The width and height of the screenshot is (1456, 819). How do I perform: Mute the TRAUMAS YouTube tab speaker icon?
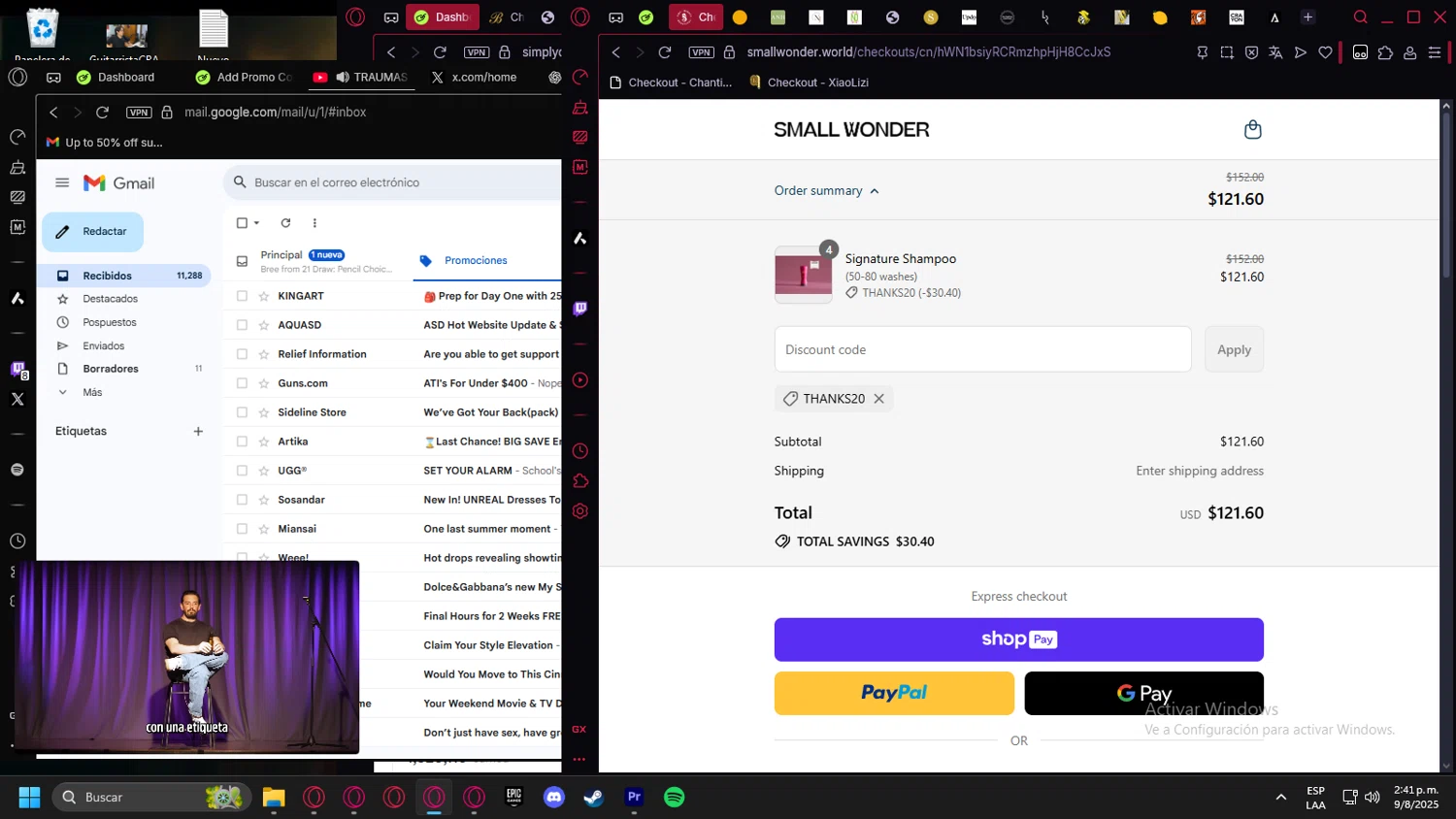click(342, 77)
